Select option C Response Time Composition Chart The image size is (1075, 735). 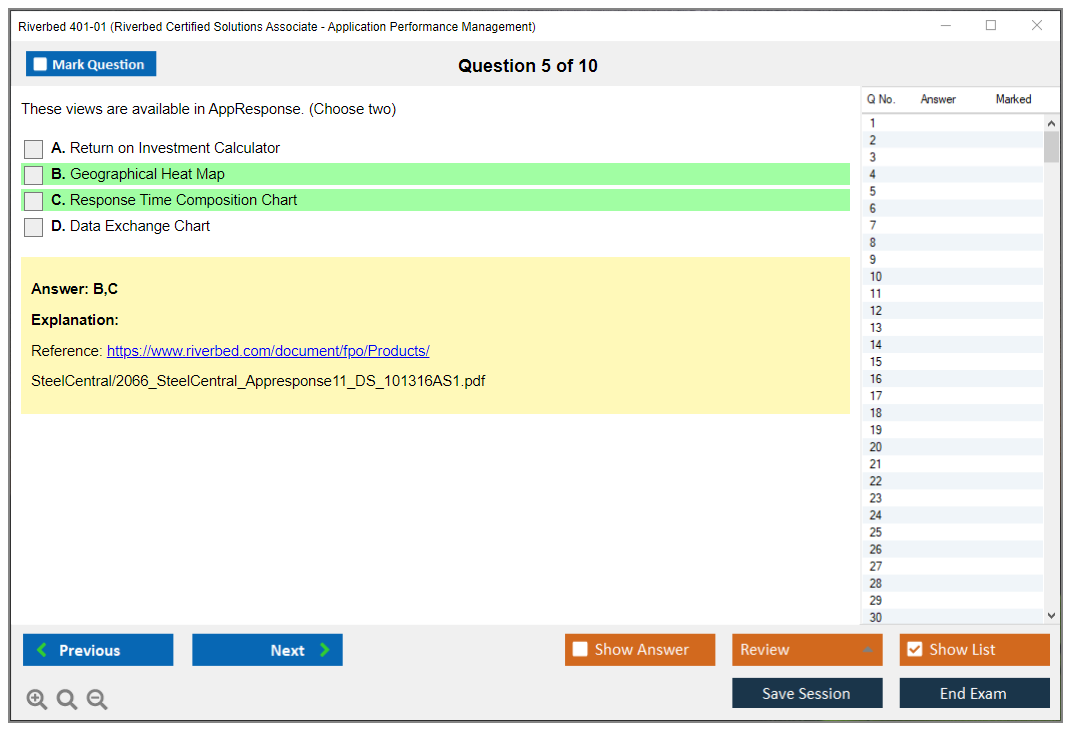click(34, 201)
